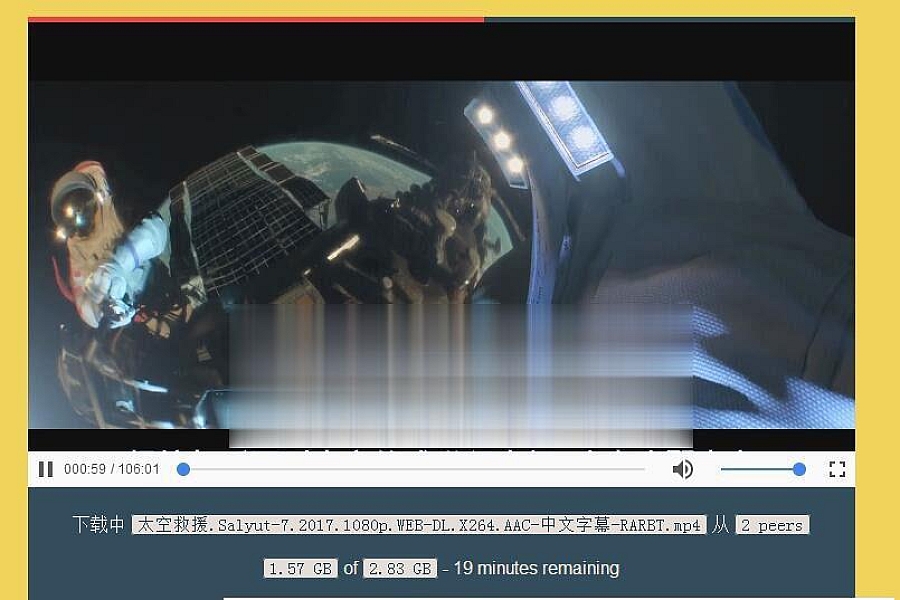Seek to the middle of the timeline track
Screen dimensions: 900x600
413,469
